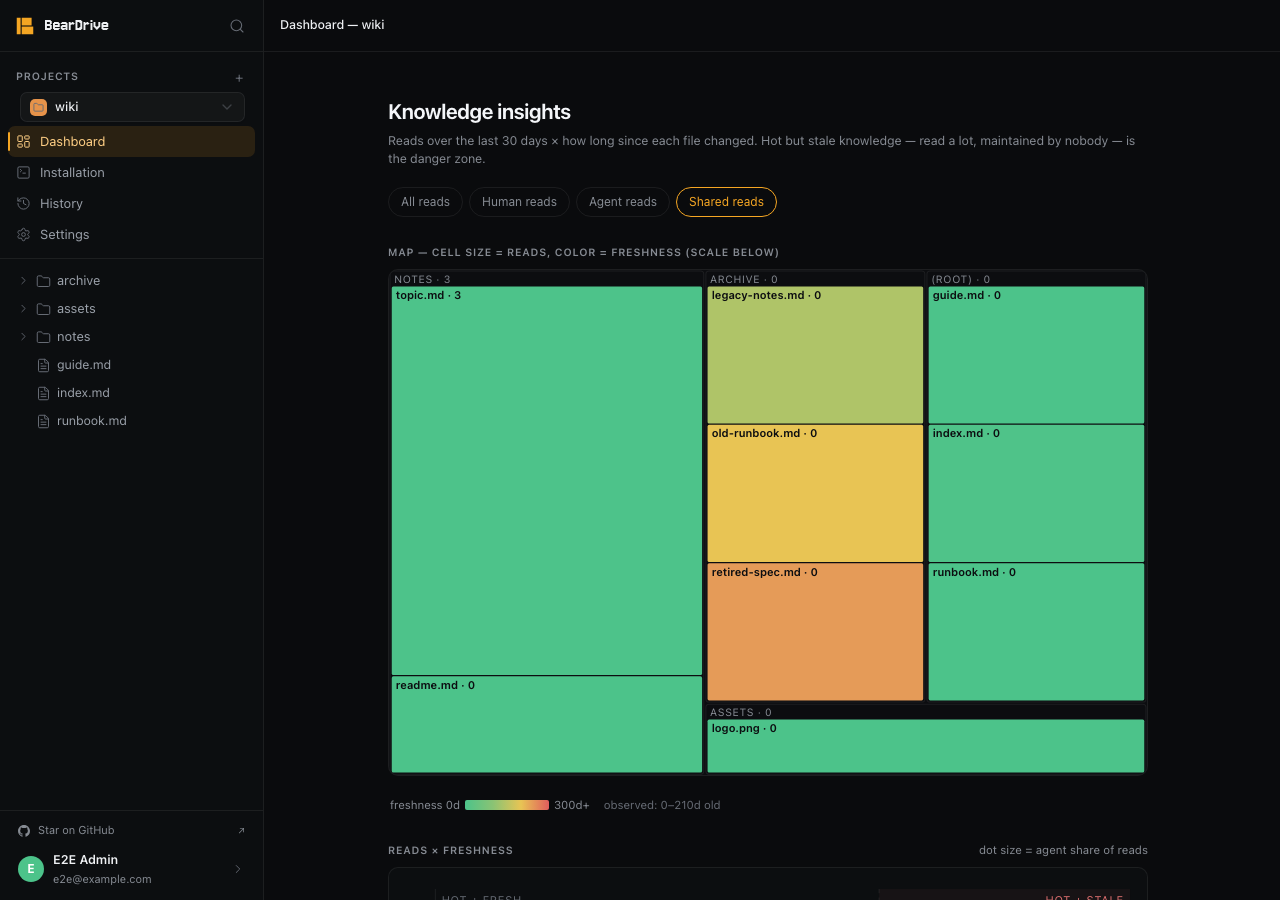Click the NOTES · 3 group header
The height and width of the screenshot is (900, 1280).
pos(422,280)
